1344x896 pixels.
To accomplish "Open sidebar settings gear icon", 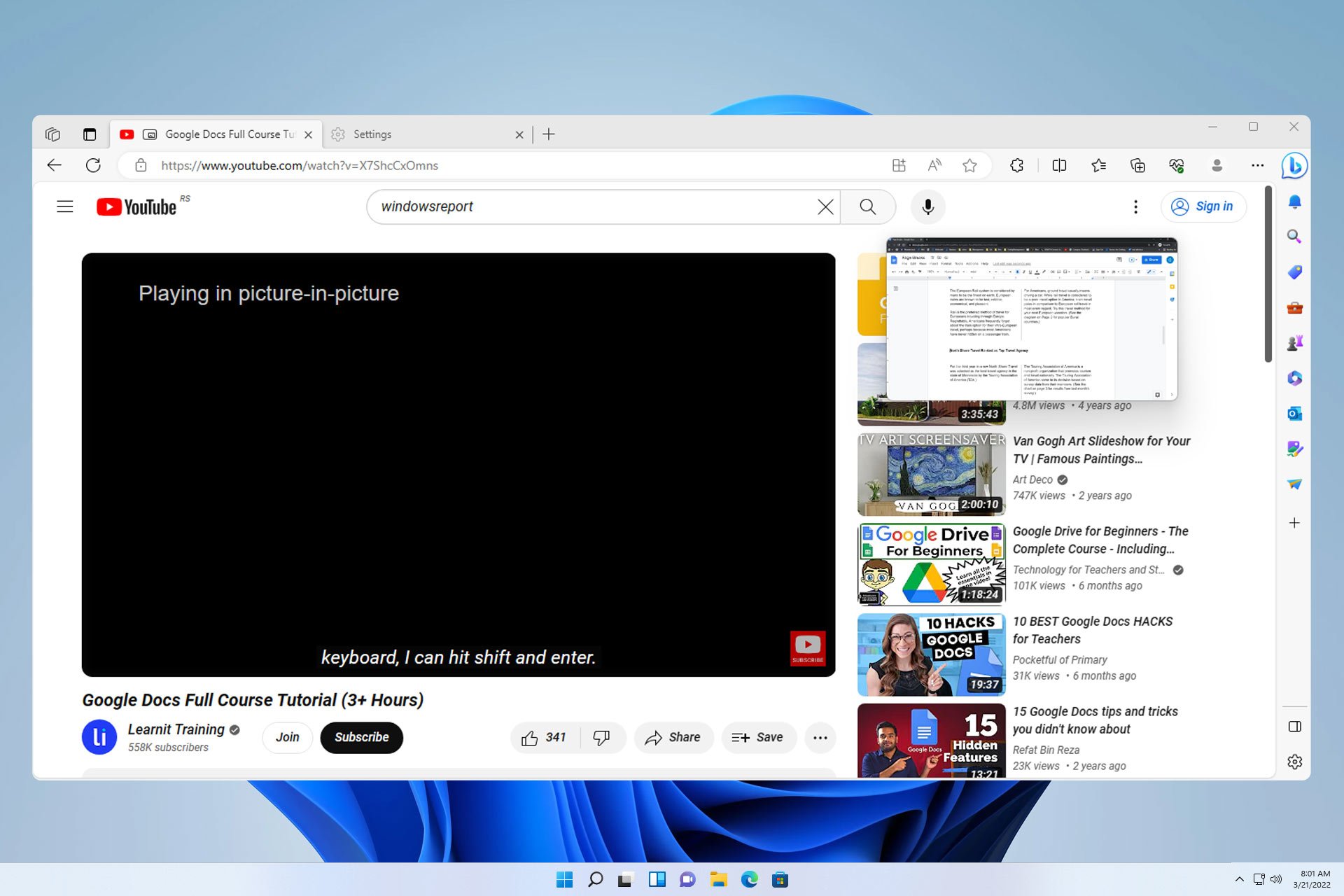I will [1295, 762].
